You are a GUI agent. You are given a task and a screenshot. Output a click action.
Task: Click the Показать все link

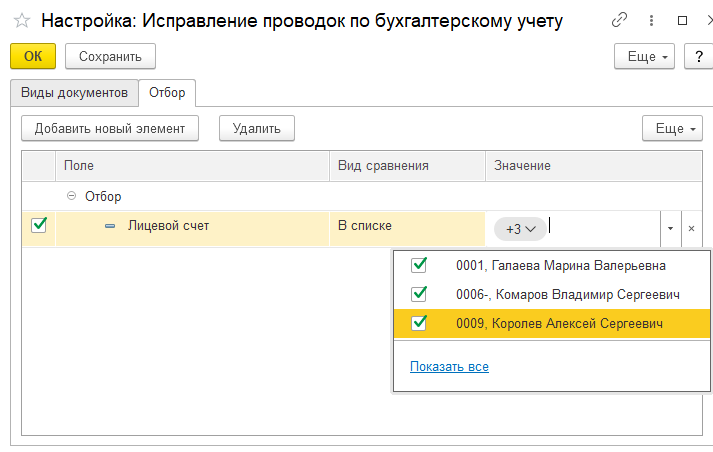tap(449, 367)
